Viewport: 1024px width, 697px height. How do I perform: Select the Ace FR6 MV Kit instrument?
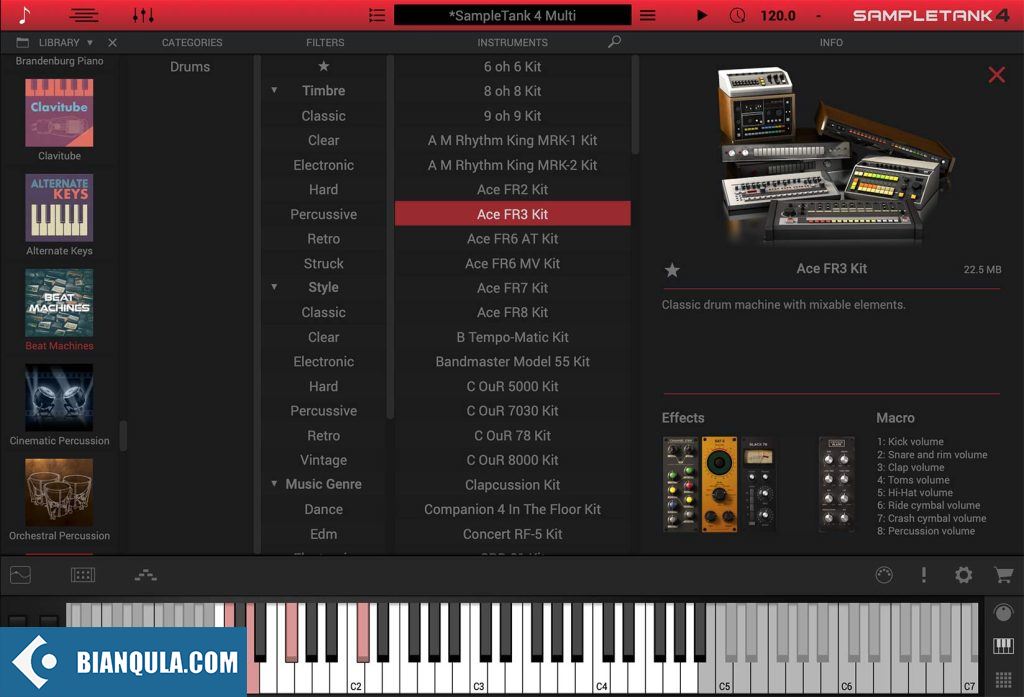click(513, 263)
